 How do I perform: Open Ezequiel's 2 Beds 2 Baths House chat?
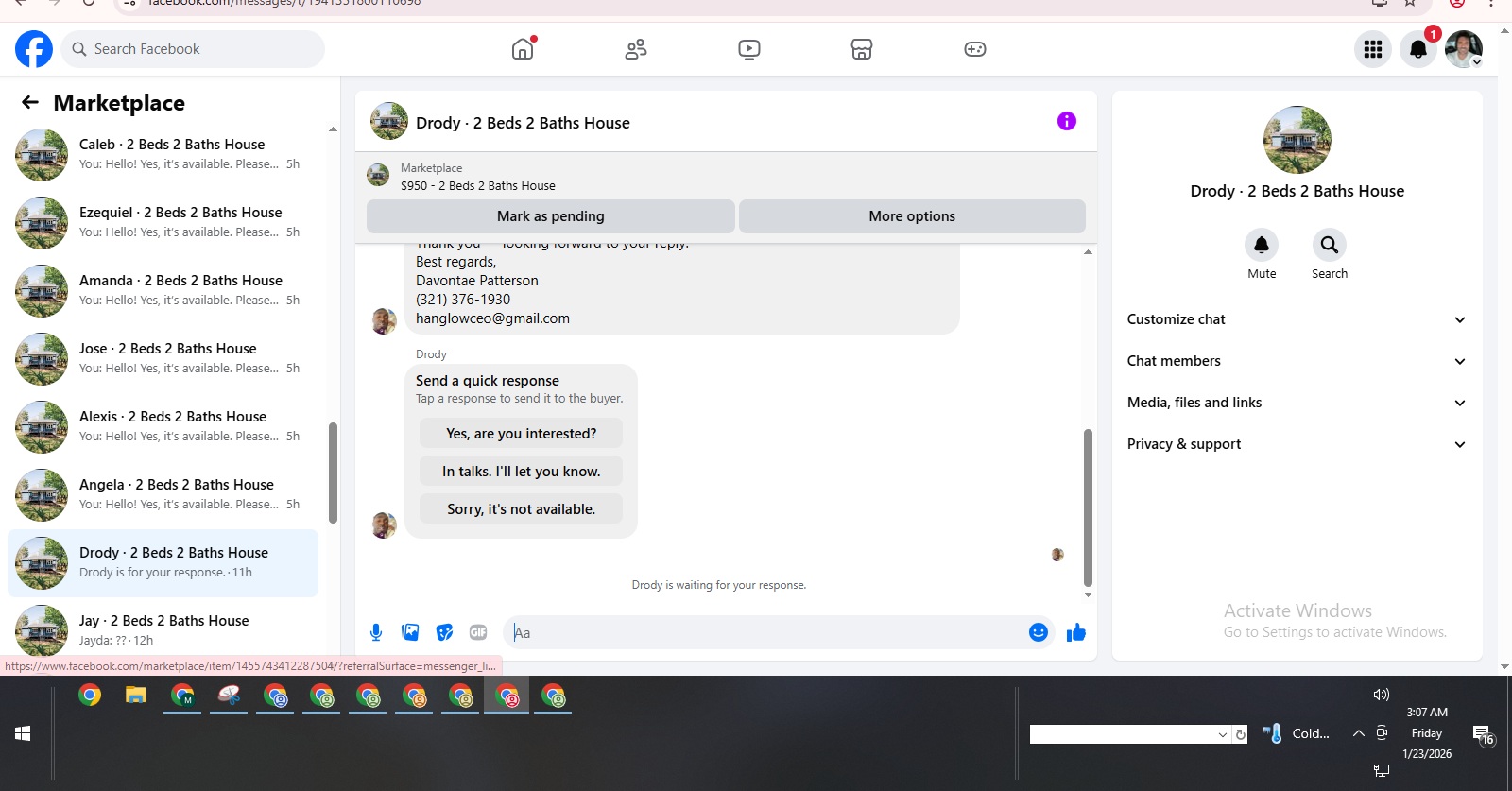(163, 223)
